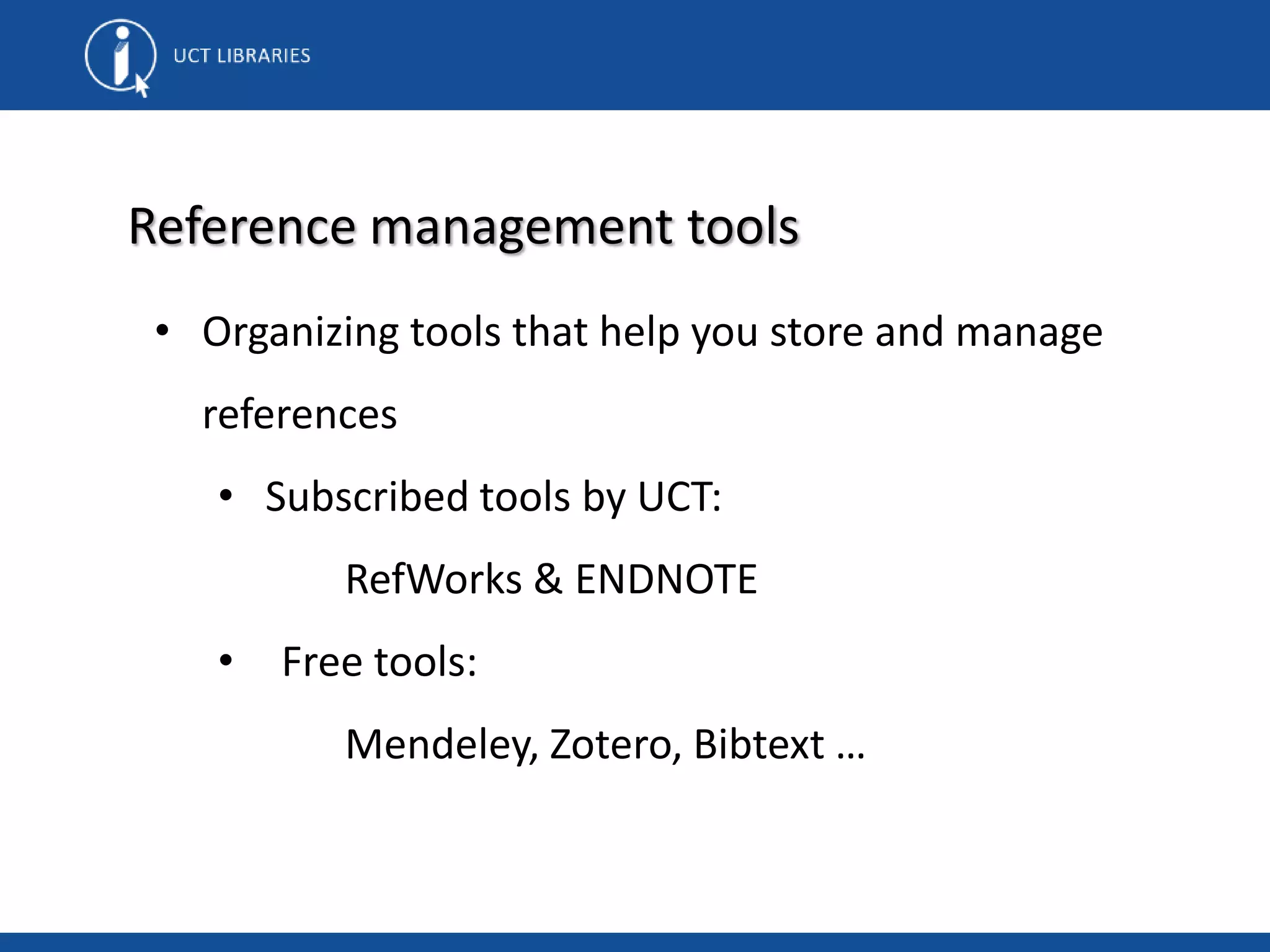This screenshot has height=952, width=1270.
Task: Click the word "references" on second line
Action: click(300, 414)
